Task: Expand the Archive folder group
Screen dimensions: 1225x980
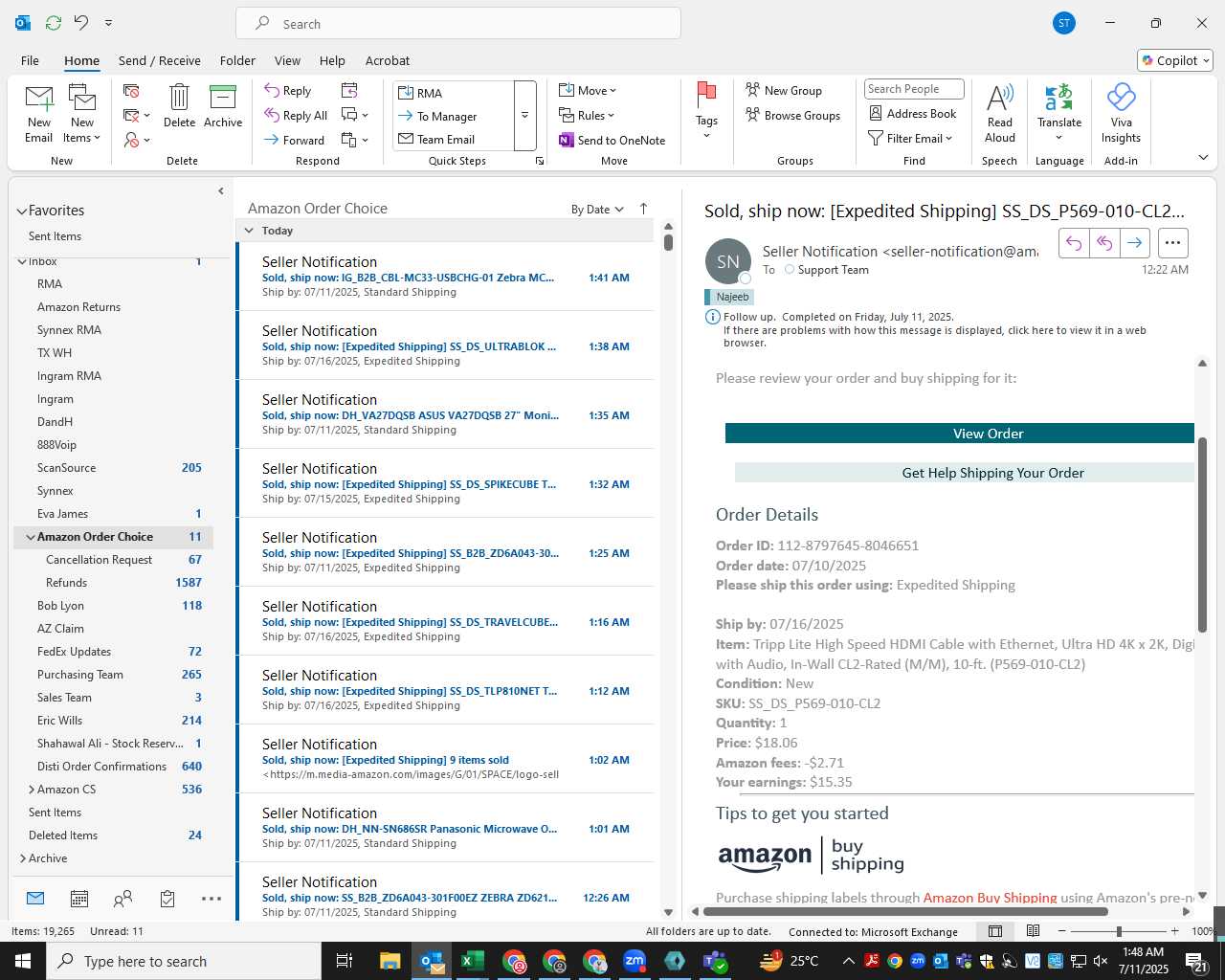Action: 23,858
